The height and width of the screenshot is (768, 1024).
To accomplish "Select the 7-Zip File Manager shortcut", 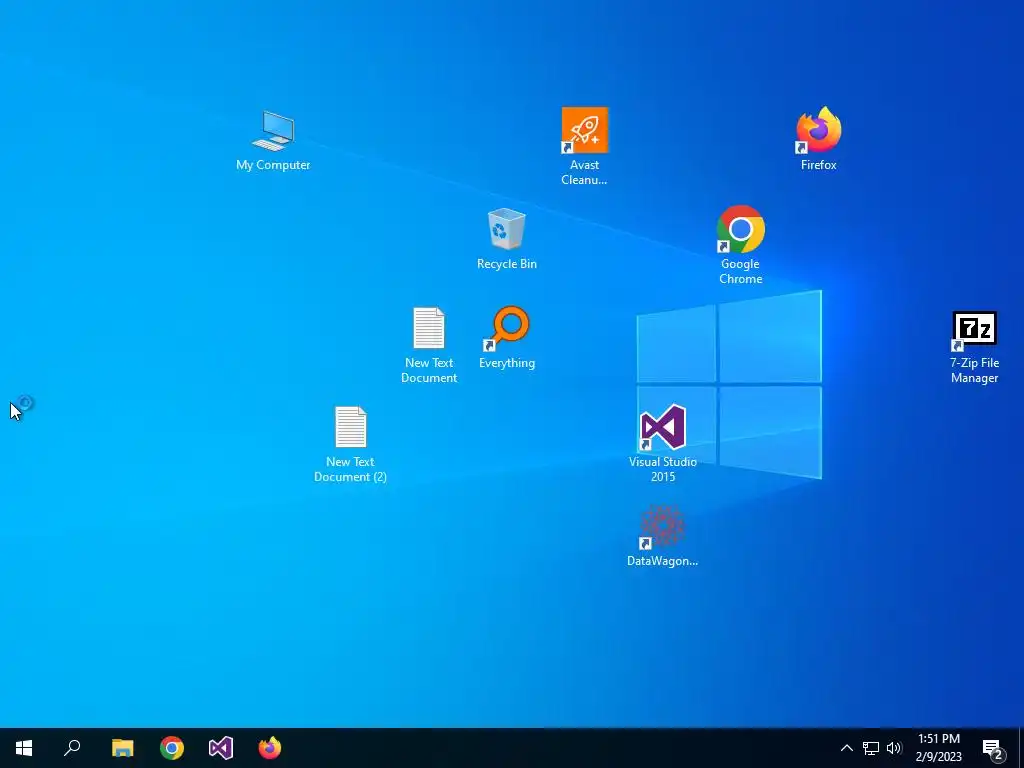I will click(x=974, y=347).
